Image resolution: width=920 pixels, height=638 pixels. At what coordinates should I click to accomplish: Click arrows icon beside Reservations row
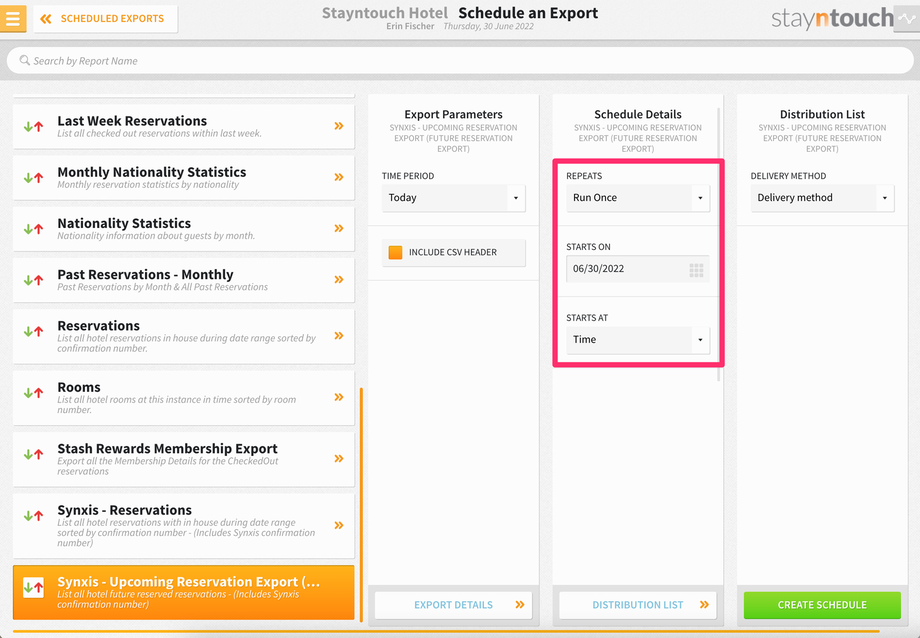point(33,331)
